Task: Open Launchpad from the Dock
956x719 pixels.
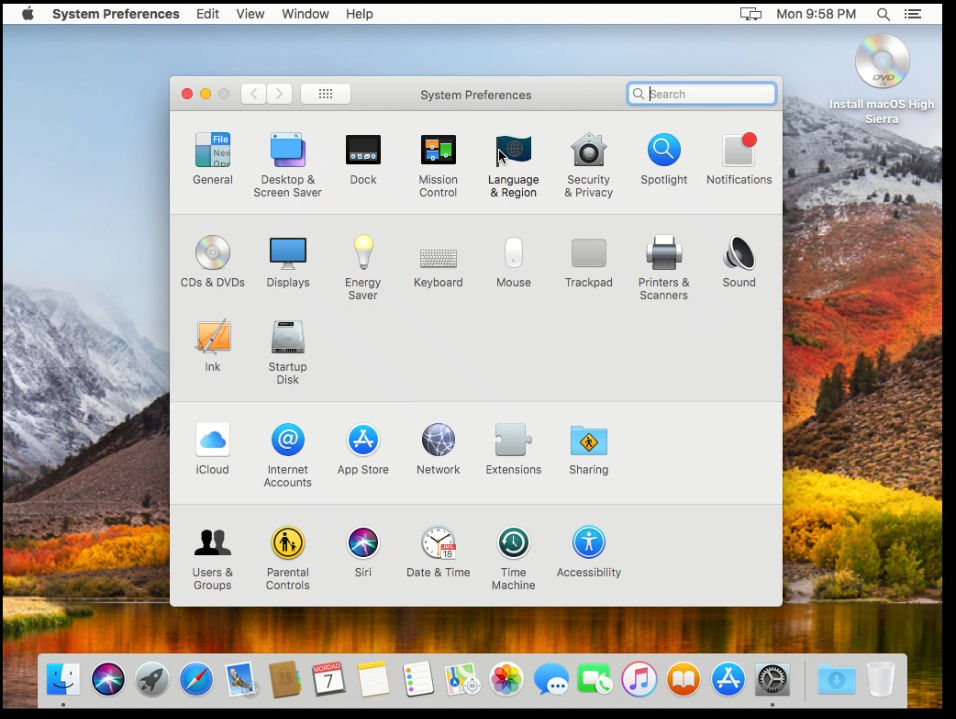Action: point(152,679)
